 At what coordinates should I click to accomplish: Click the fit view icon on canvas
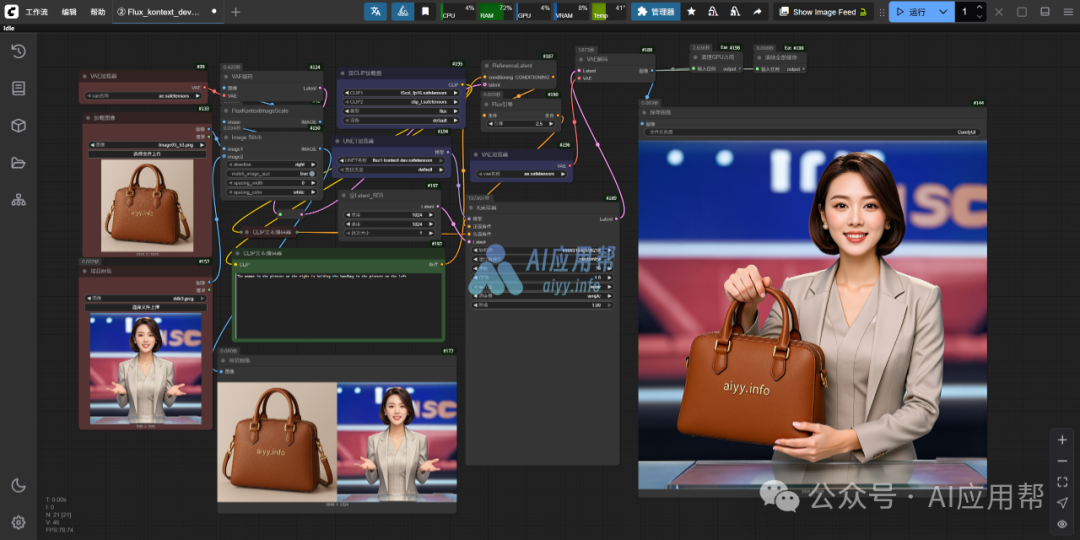pos(1062,482)
